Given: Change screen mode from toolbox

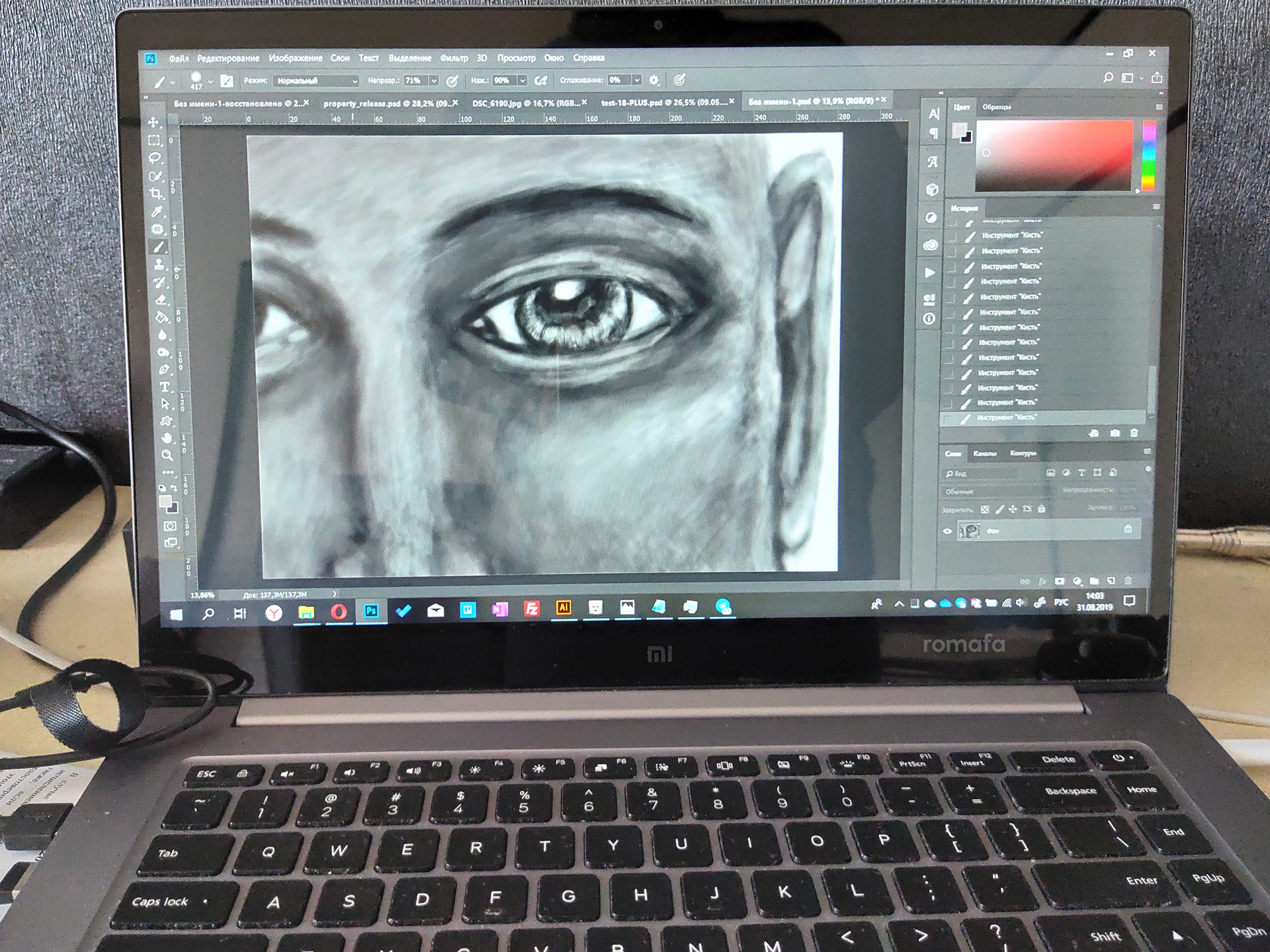Looking at the screenshot, I should [171, 543].
